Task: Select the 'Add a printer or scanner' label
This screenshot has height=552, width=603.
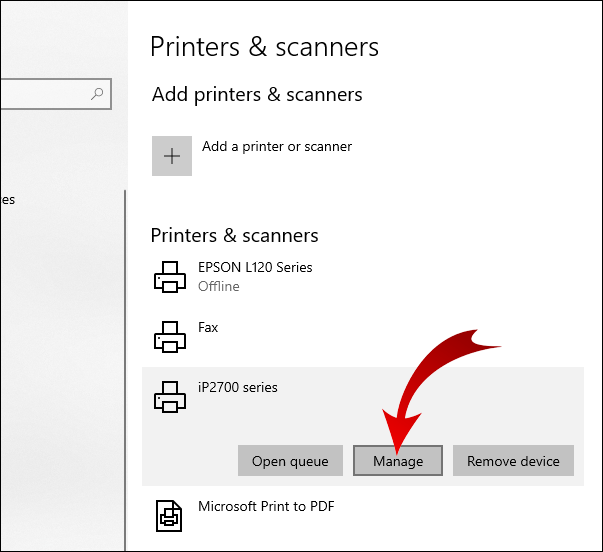Action: pyautogui.click(x=277, y=147)
